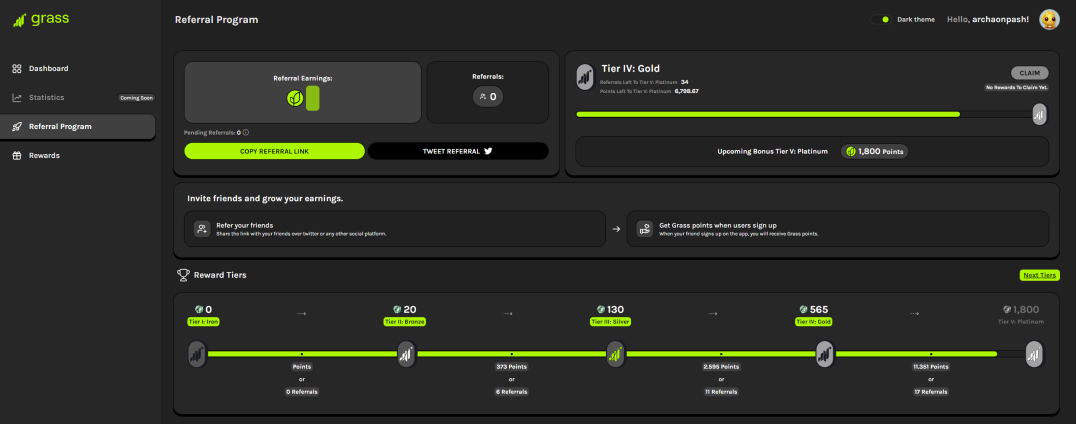1076x424 pixels.
Task: Click the Tier II Bronze badge on timeline
Action: tap(406, 354)
